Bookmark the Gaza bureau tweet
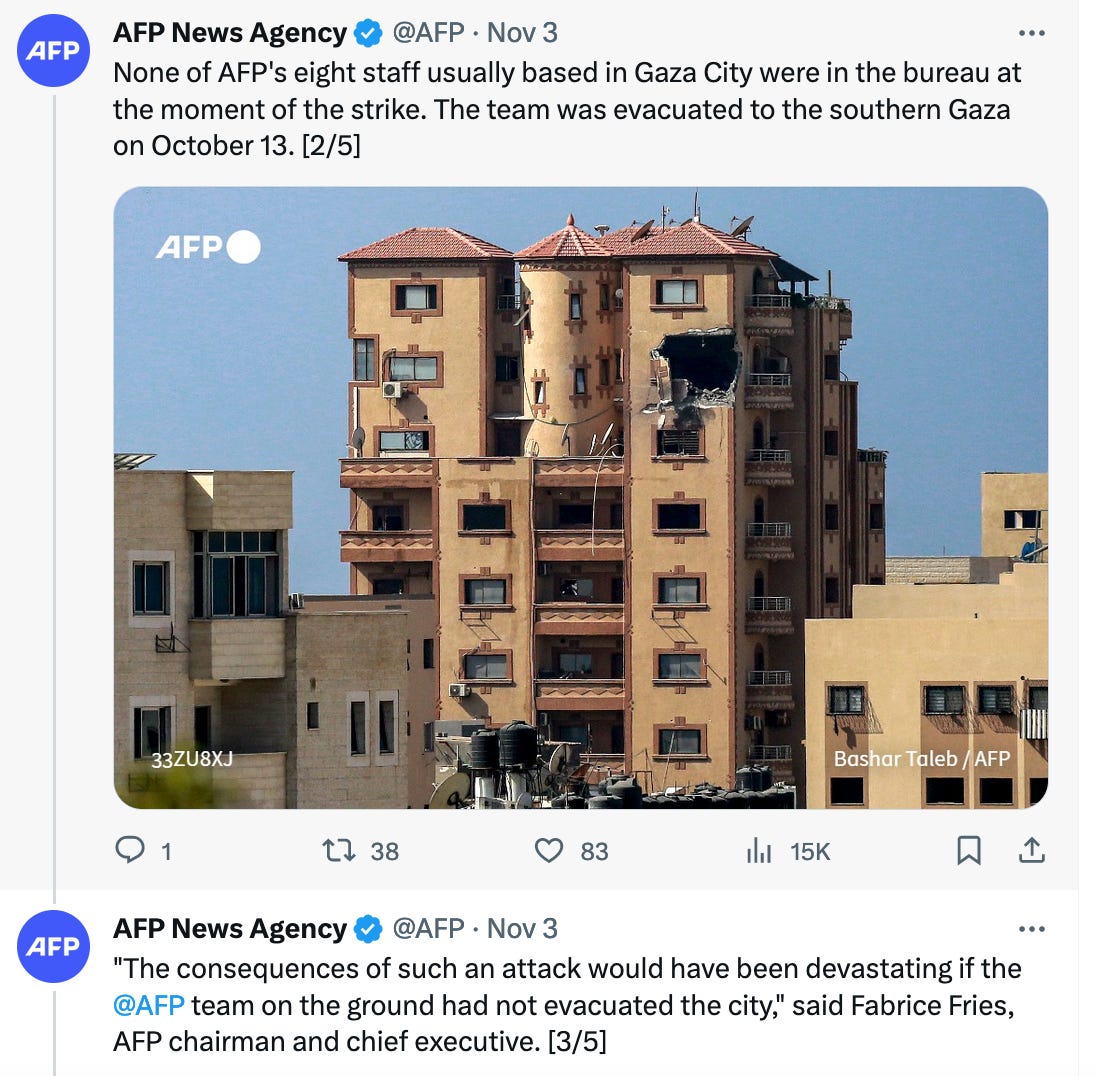The image size is (1094, 1076). (x=968, y=850)
